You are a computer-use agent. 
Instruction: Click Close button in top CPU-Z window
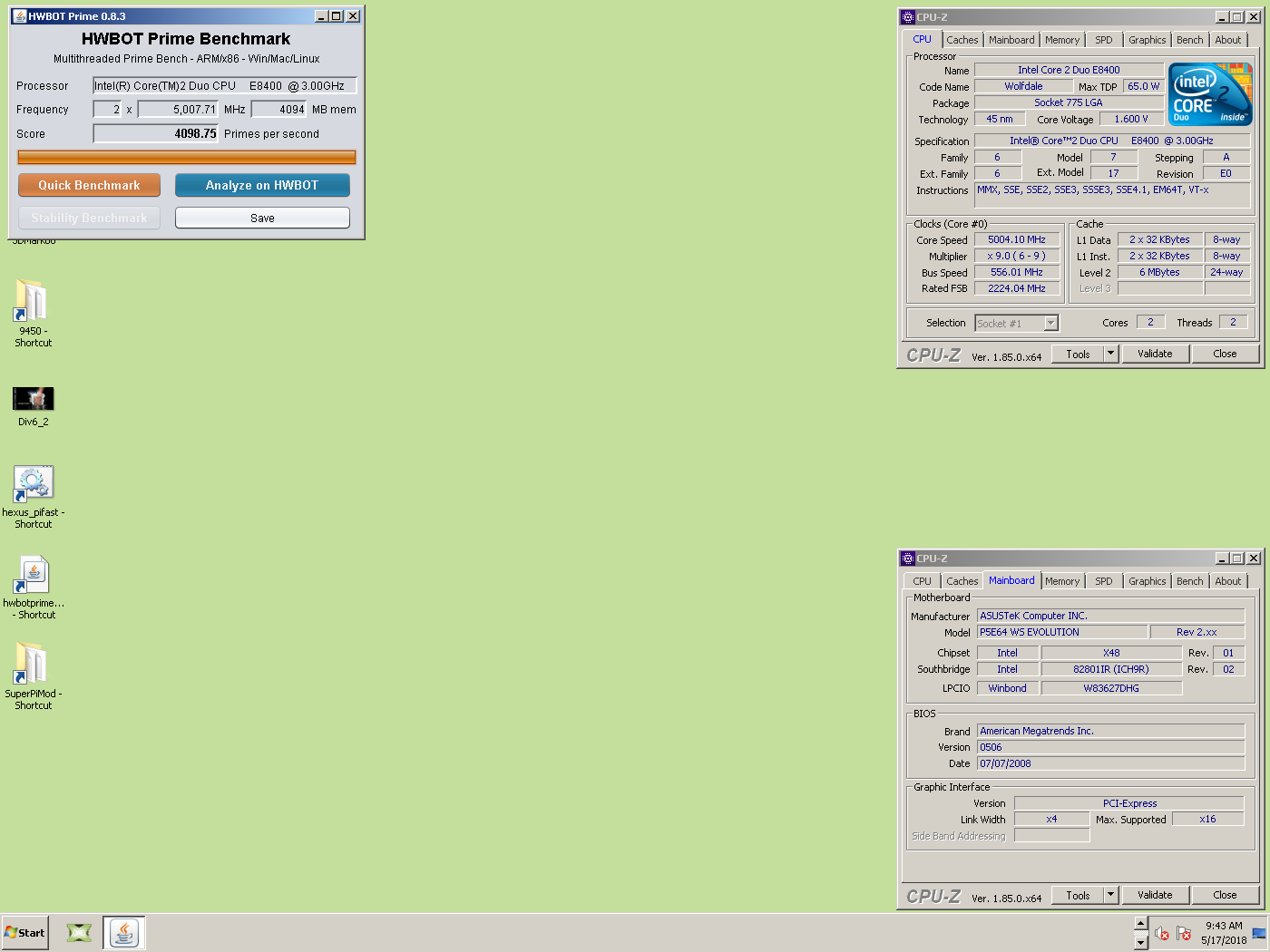1225,354
